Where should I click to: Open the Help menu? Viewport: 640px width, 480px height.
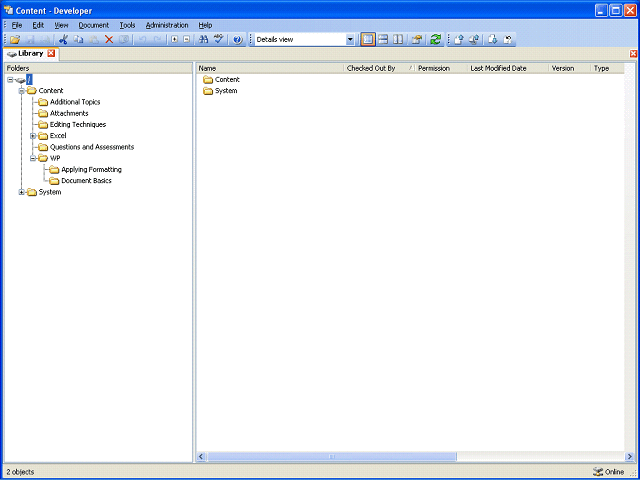tap(205, 25)
